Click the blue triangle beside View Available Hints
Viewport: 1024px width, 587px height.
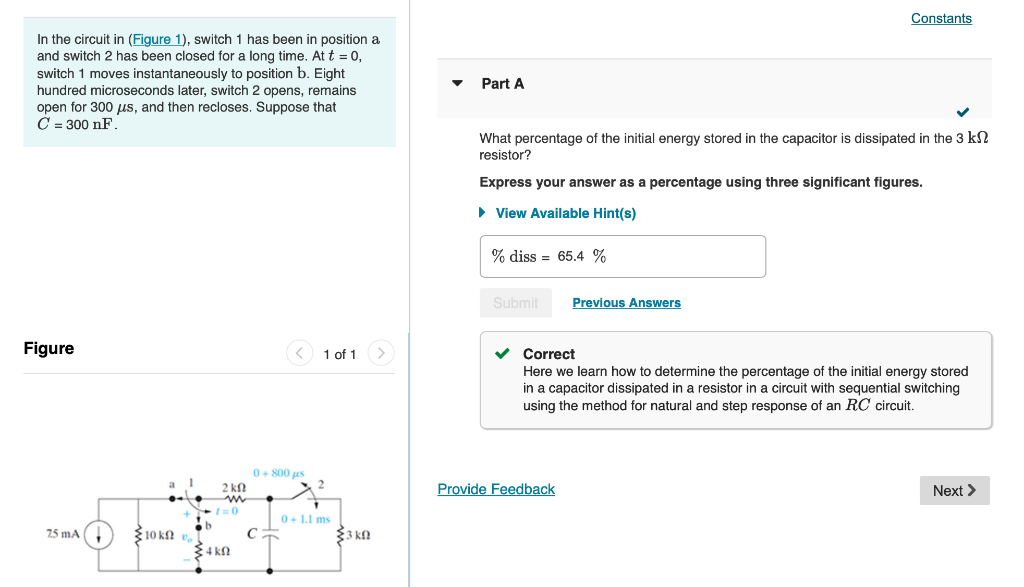click(481, 213)
